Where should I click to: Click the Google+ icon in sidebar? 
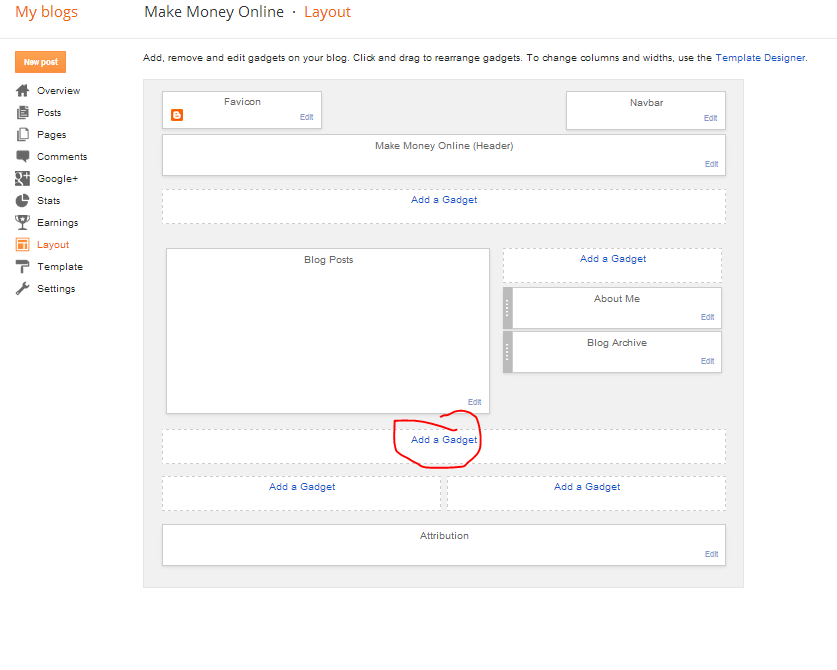point(22,179)
